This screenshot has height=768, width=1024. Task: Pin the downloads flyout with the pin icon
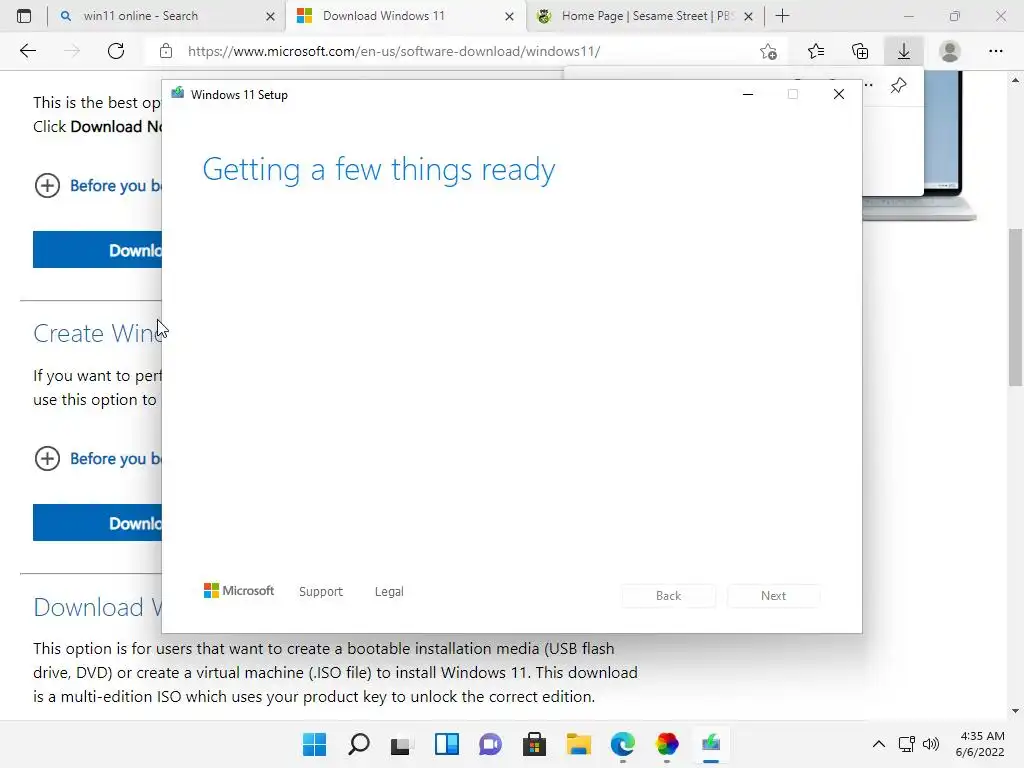[x=899, y=86]
